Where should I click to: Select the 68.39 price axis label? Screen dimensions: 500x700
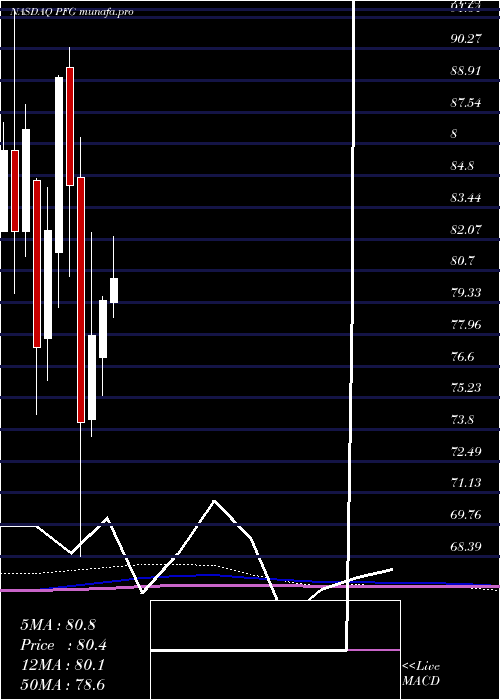pyautogui.click(x=466, y=546)
